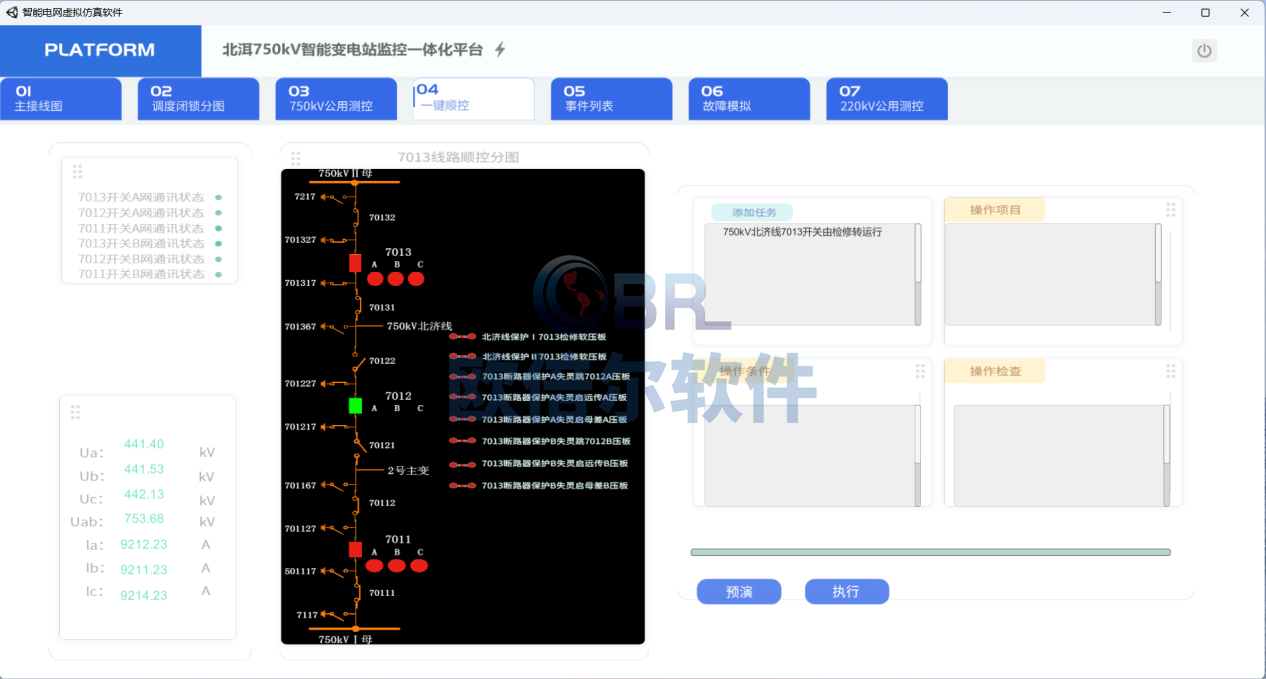Toggle 7013断路器保护B失灵跳7012B压板
This screenshot has height=679, width=1266.
click(x=464, y=442)
